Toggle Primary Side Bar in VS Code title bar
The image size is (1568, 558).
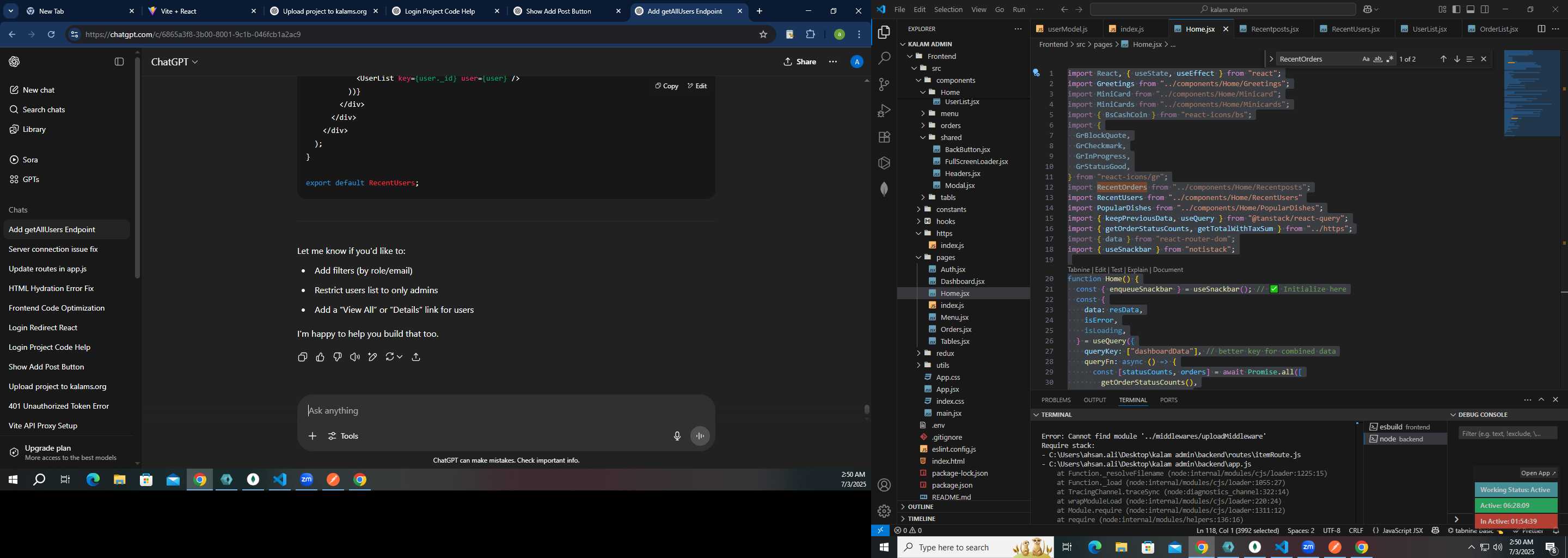[1456, 10]
